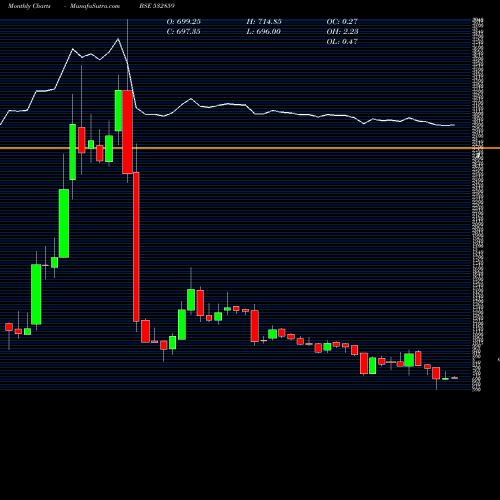
Task: Click the OC: 0.27 value
Action: coord(342,22)
